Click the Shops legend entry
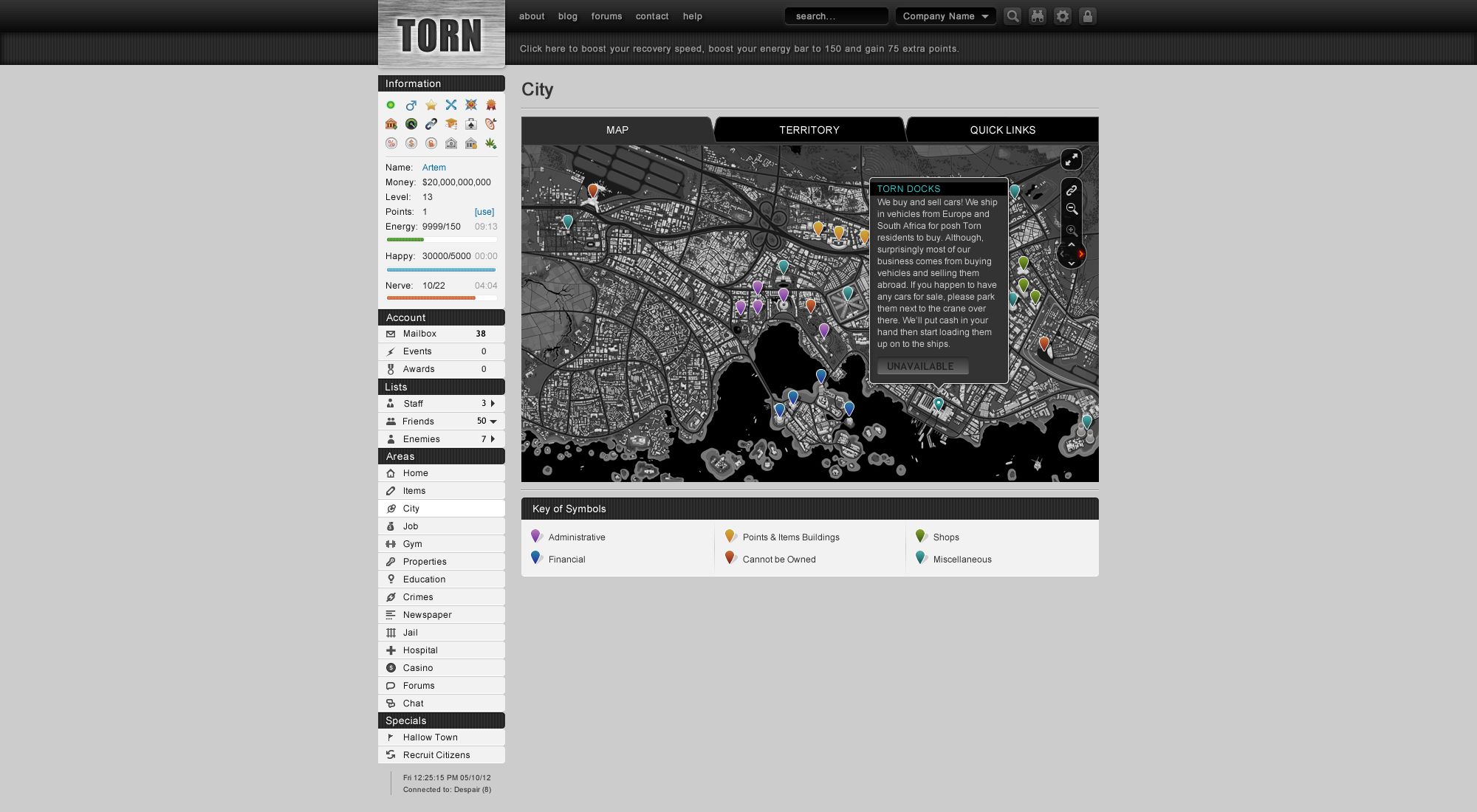This screenshot has height=812, width=1477. click(x=937, y=537)
